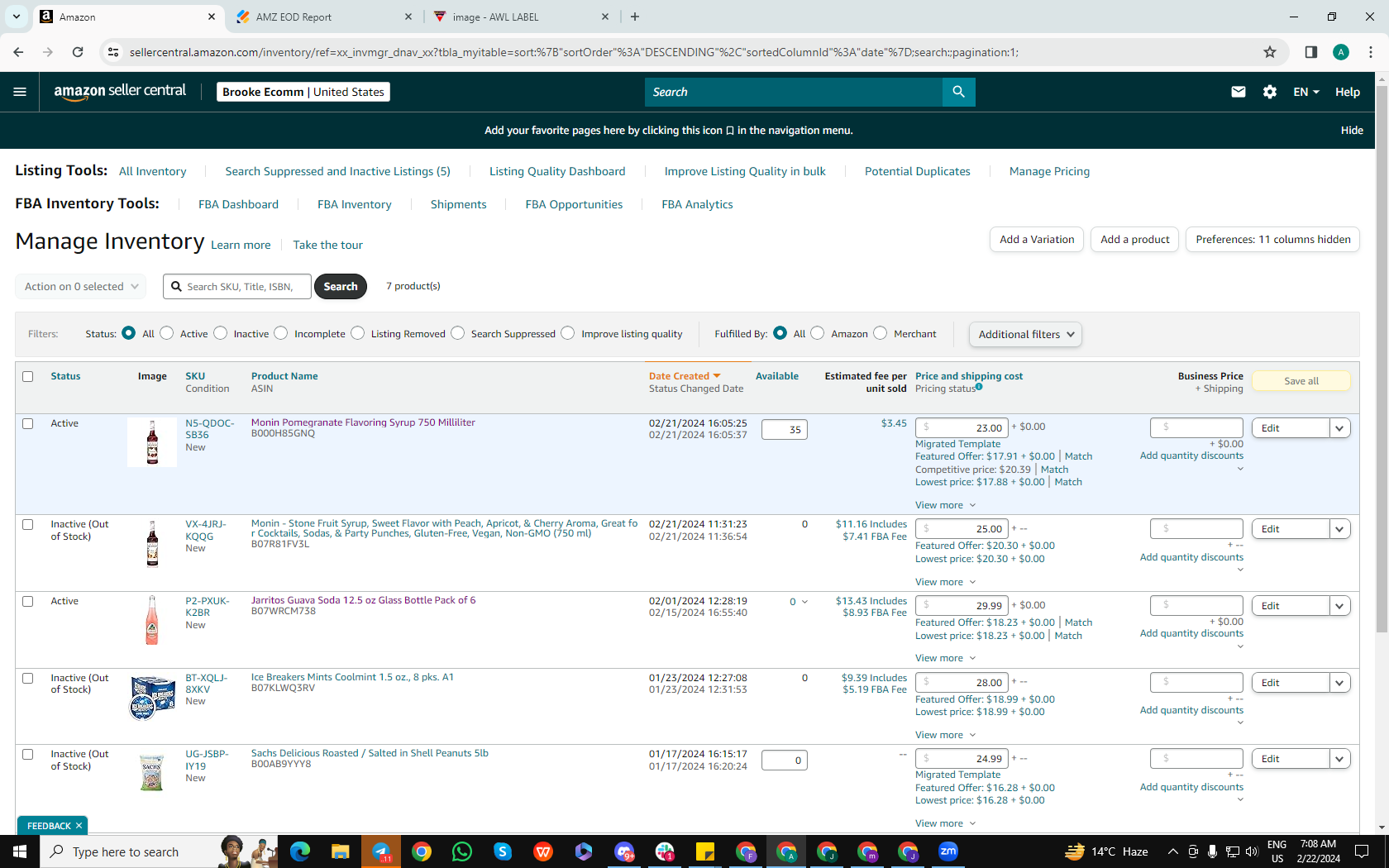Open Edit dropdown arrow for Jarritos Guava Soda
This screenshot has width=1389, height=868.
[1340, 606]
